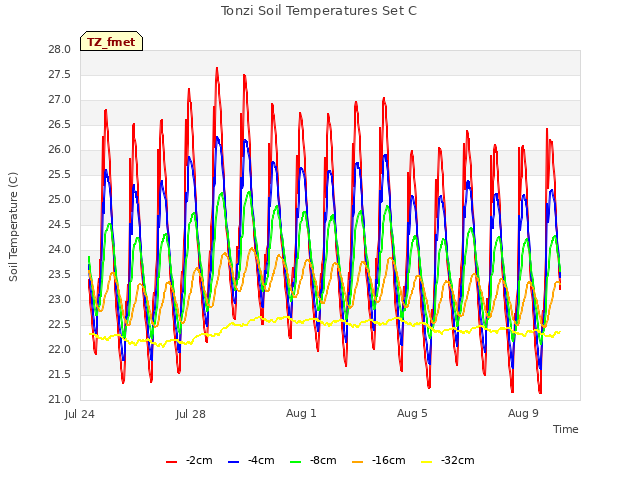
Task: Click the 22.0 y-axis tick label
Action: (x=60, y=349)
